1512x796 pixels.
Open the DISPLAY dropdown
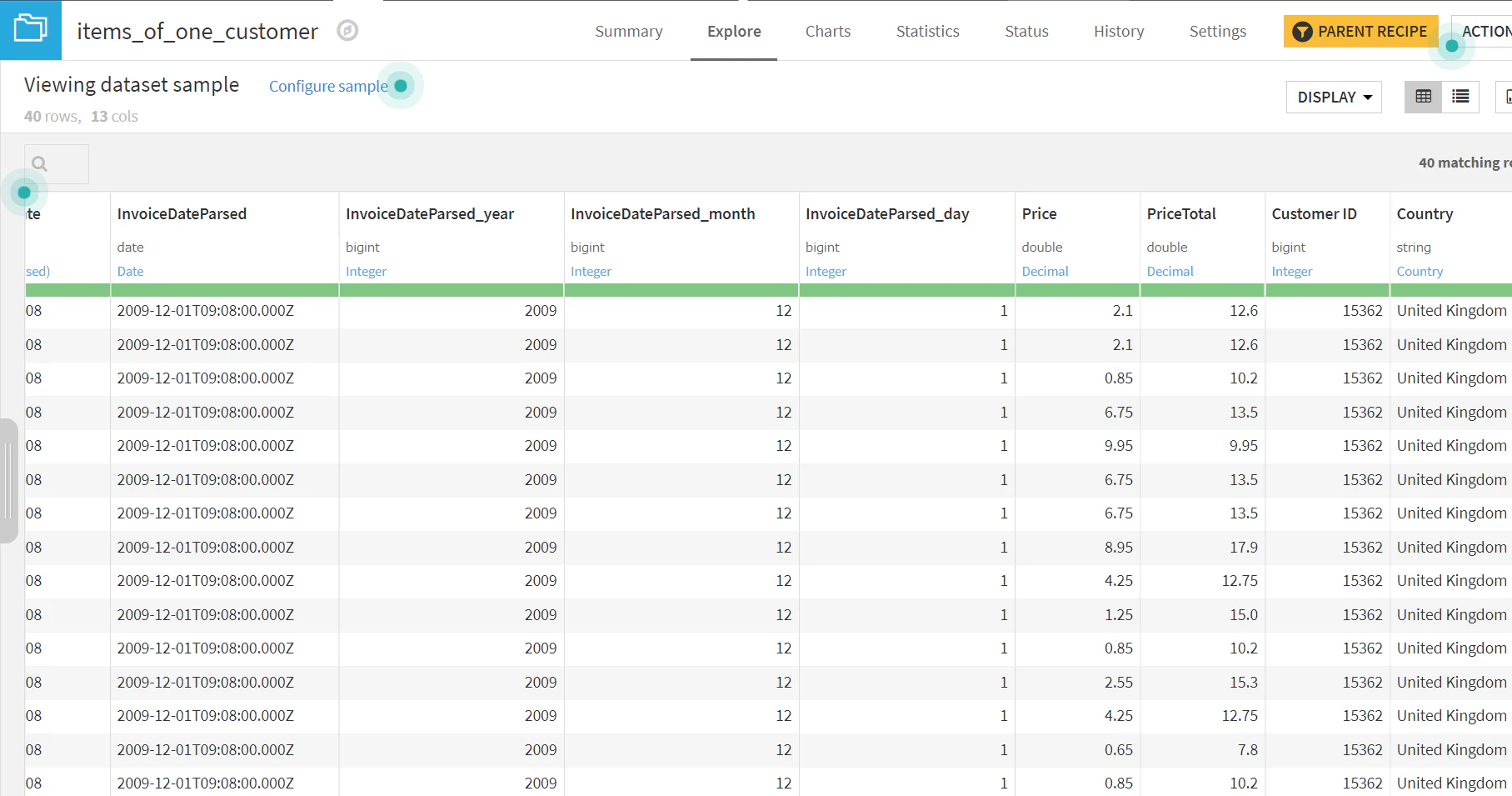coord(1334,97)
